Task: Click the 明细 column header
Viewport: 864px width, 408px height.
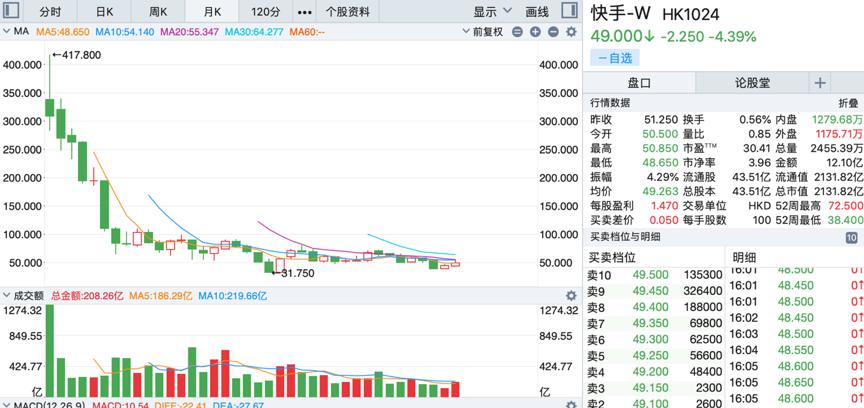Action: point(744,257)
